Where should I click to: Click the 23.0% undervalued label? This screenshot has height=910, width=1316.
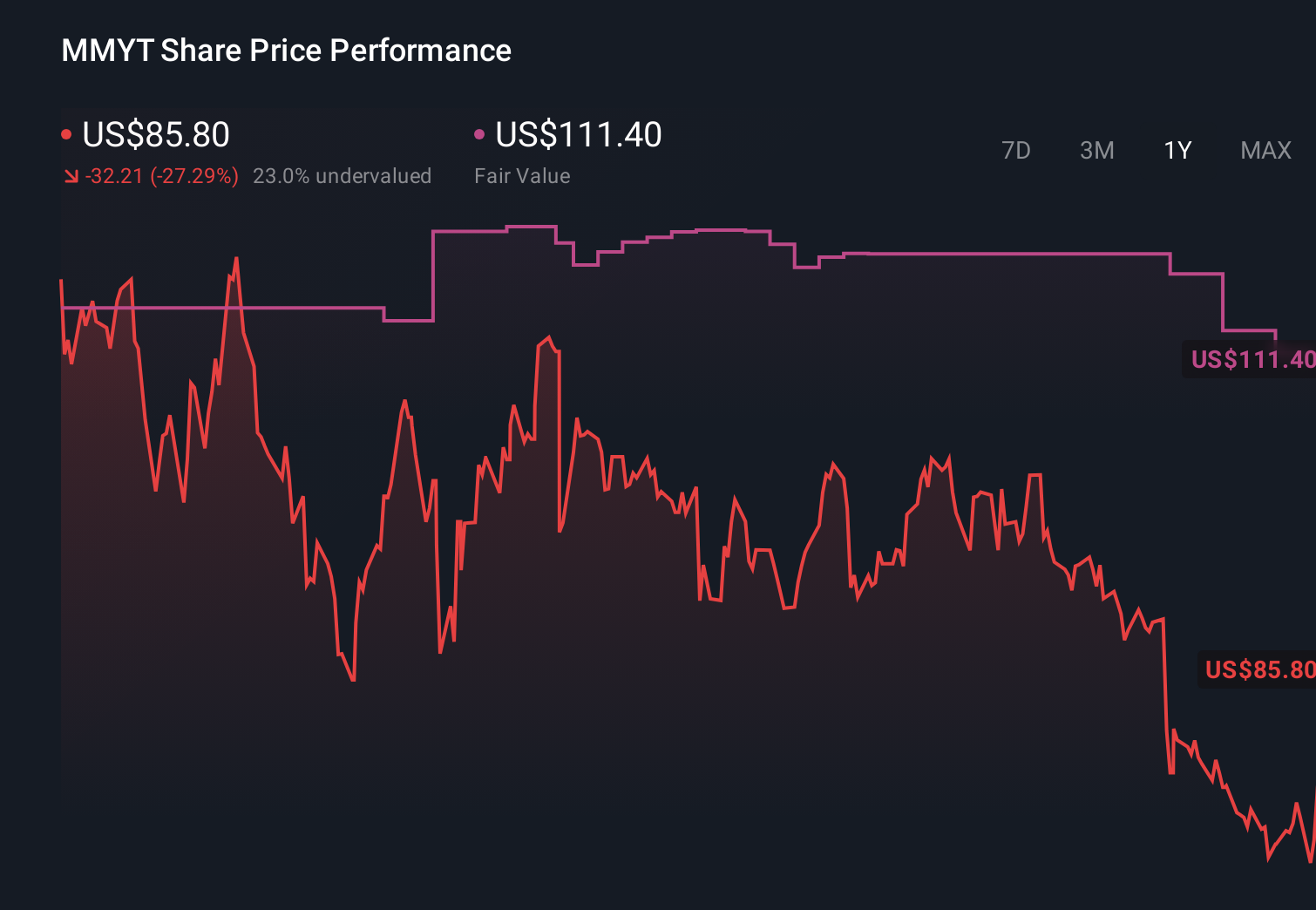point(343,175)
